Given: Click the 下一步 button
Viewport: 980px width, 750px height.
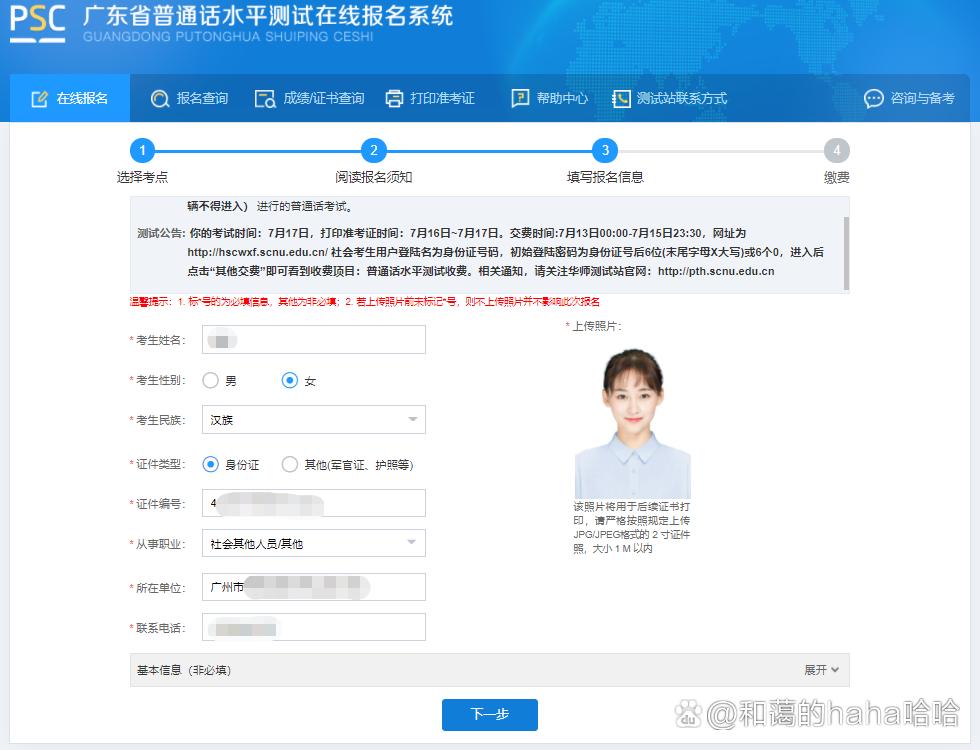Looking at the screenshot, I should coord(488,715).
